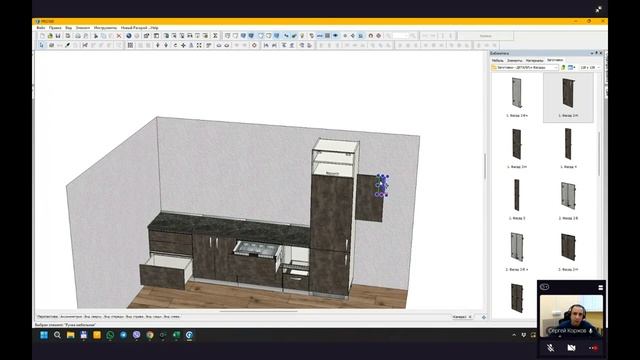Open the Новый Раскрой menu
This screenshot has height=360, width=640.
(134, 28)
